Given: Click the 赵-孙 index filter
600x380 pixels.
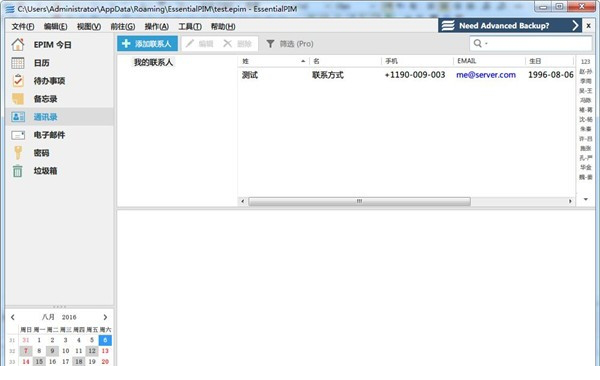Looking at the screenshot, I should coord(585,71).
